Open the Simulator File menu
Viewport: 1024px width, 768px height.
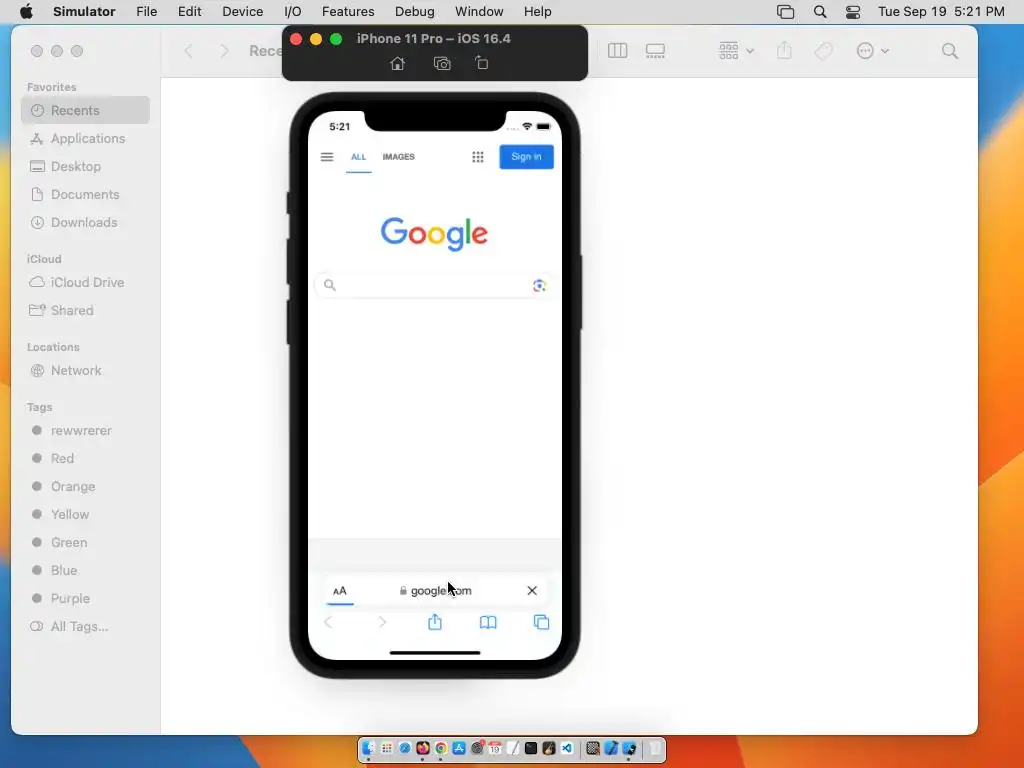tap(147, 12)
